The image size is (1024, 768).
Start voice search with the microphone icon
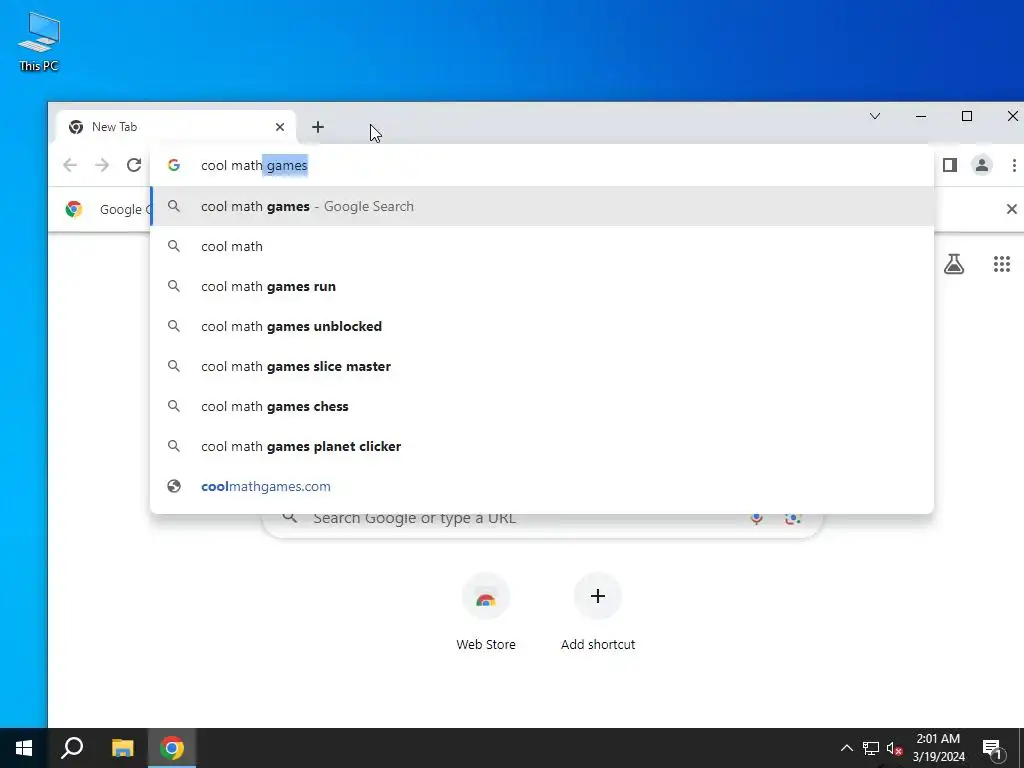coord(756,519)
